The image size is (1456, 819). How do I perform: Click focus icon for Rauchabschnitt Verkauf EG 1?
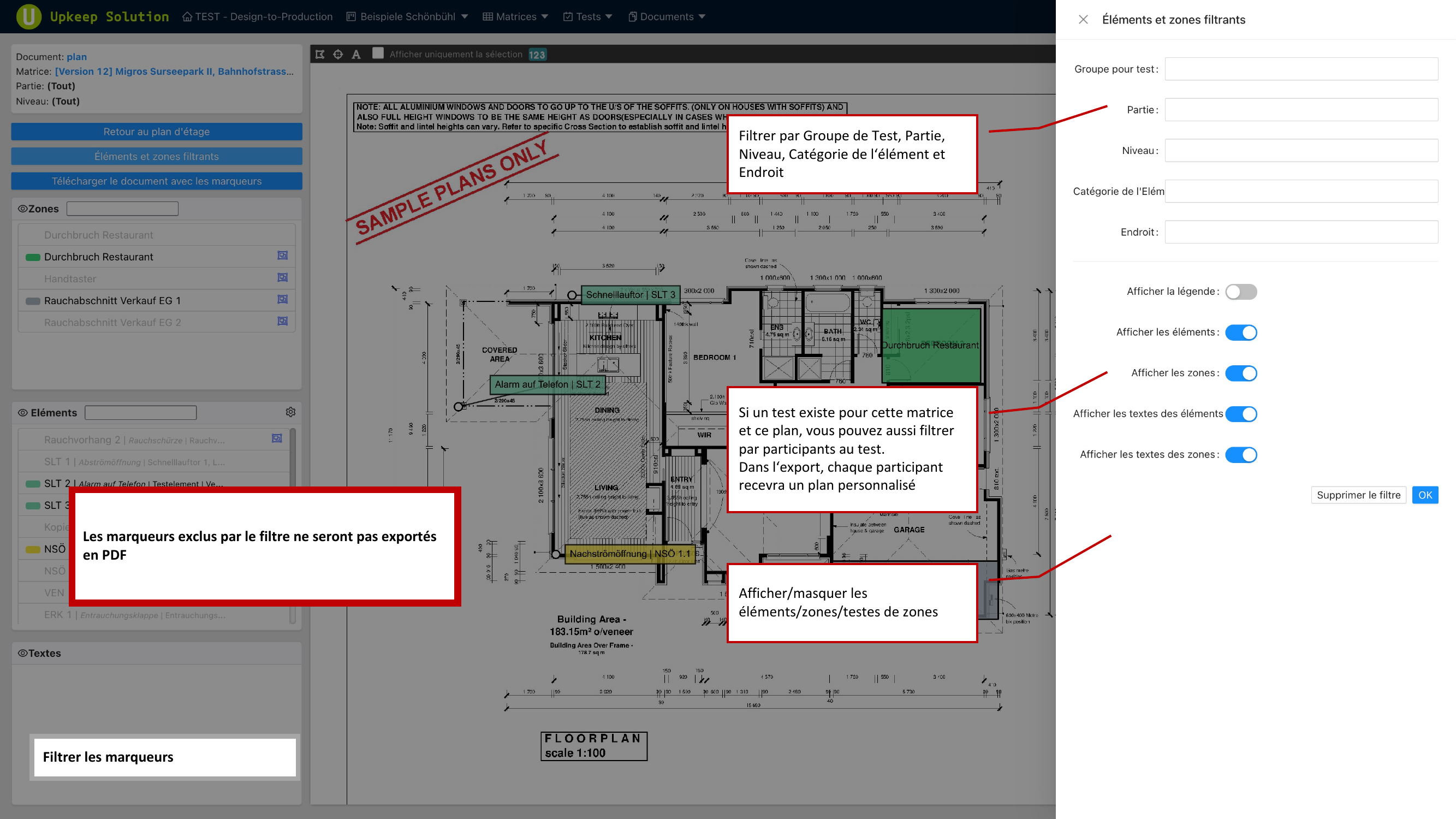pyautogui.click(x=283, y=300)
